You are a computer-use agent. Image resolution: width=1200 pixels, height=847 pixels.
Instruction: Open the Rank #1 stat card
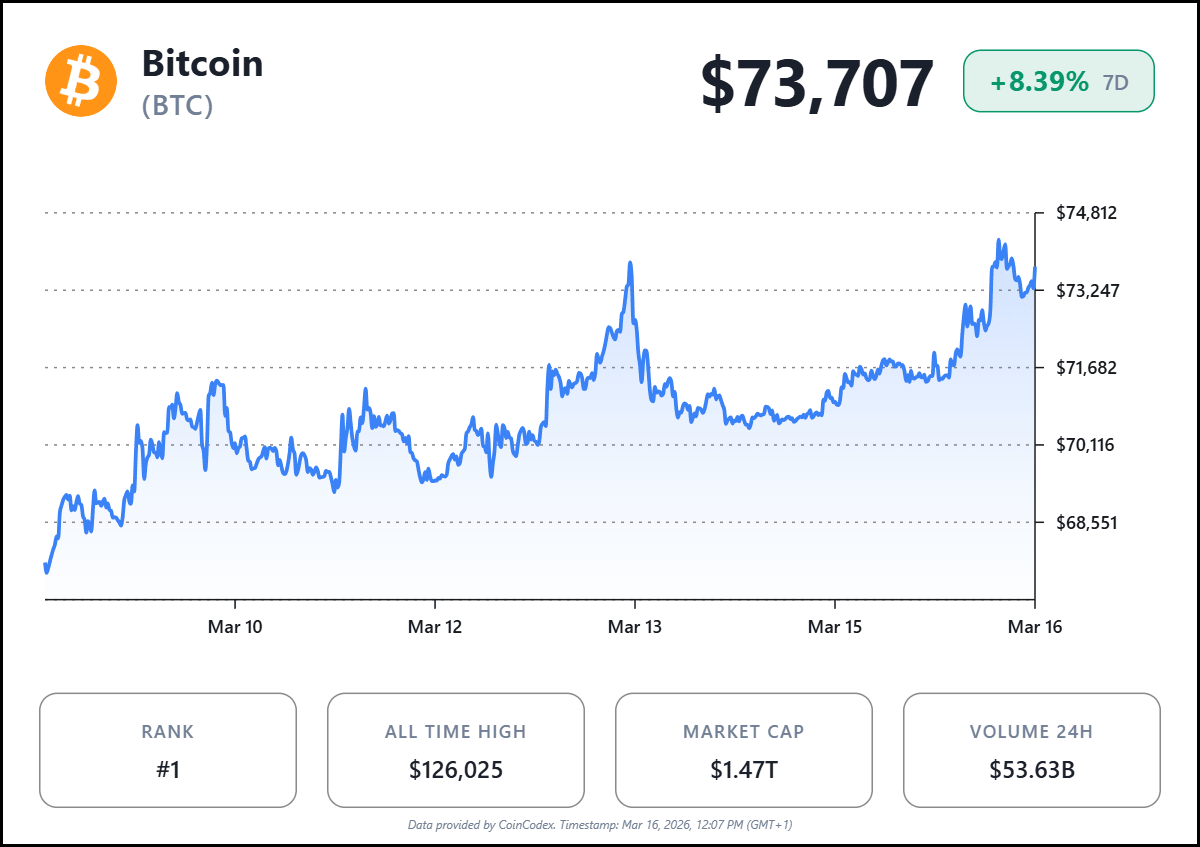168,750
